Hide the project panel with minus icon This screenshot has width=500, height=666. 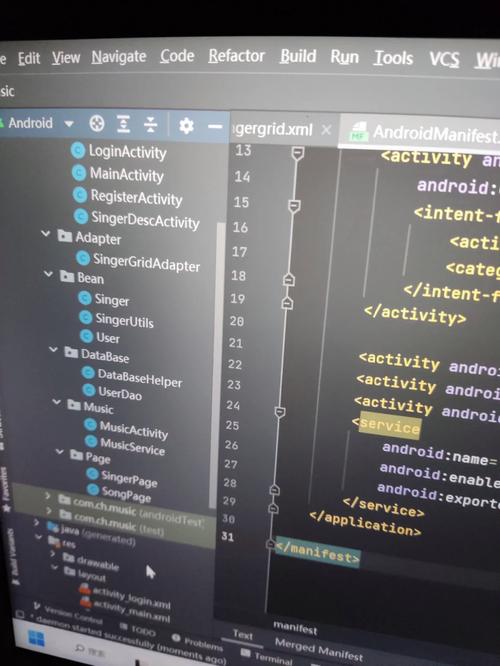pos(215,127)
